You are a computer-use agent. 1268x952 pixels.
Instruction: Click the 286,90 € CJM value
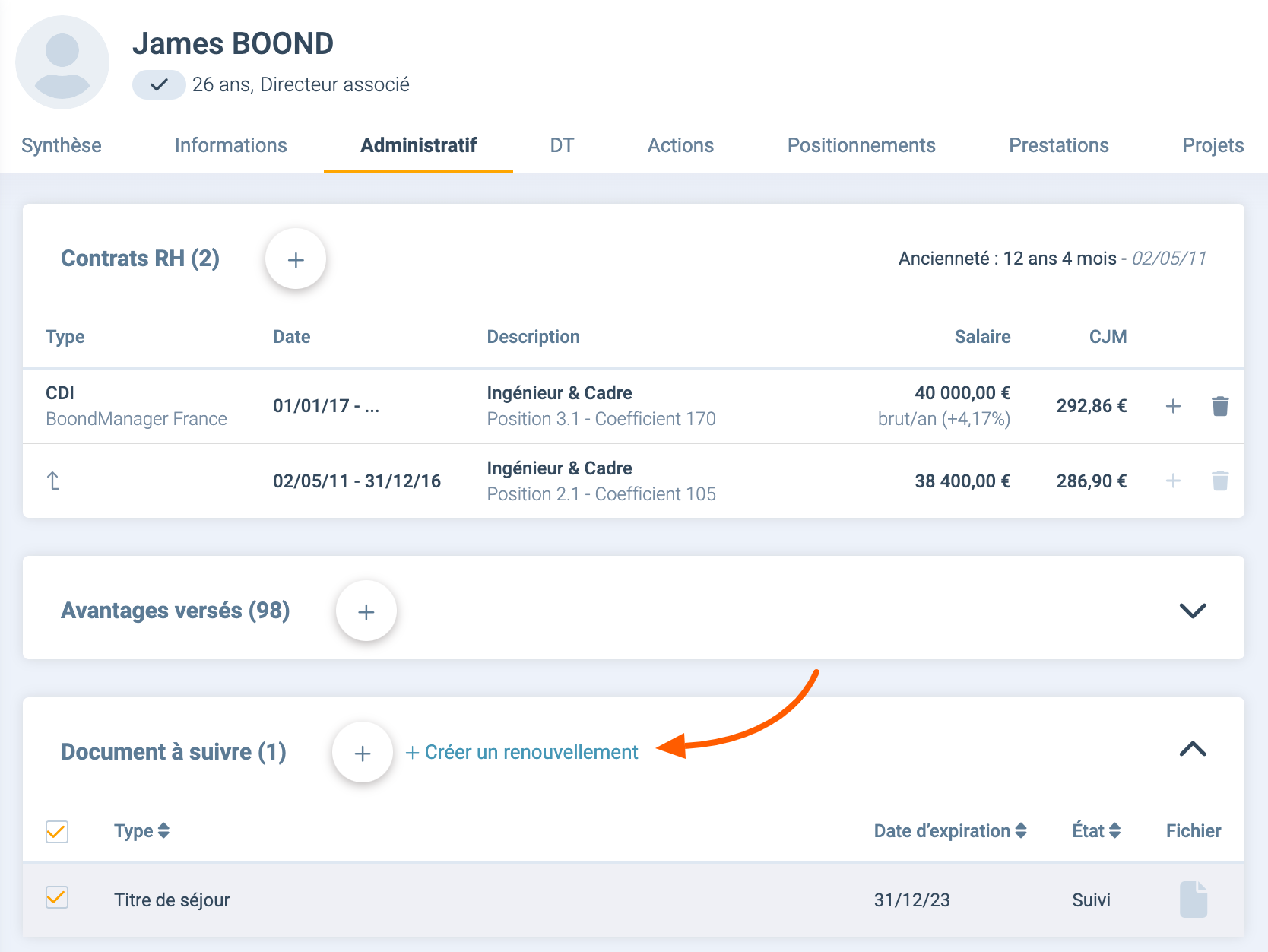[x=1092, y=481]
